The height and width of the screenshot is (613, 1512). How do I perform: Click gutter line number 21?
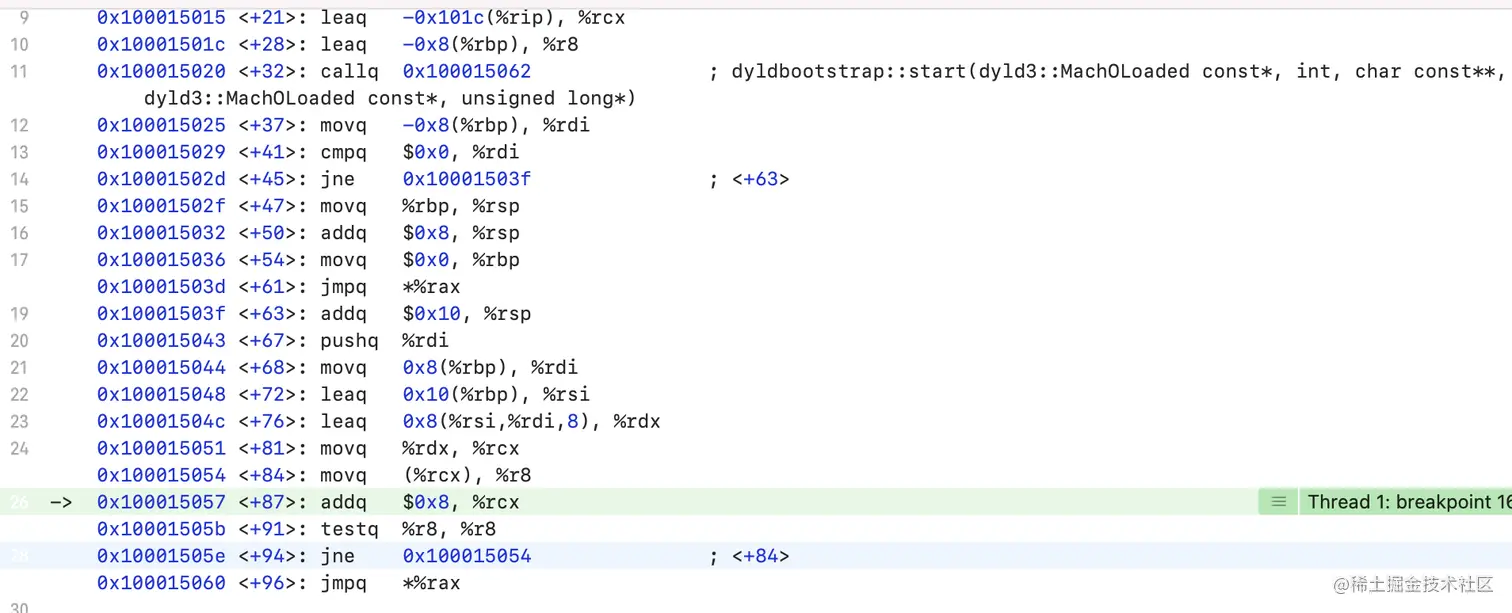pyautogui.click(x=19, y=369)
